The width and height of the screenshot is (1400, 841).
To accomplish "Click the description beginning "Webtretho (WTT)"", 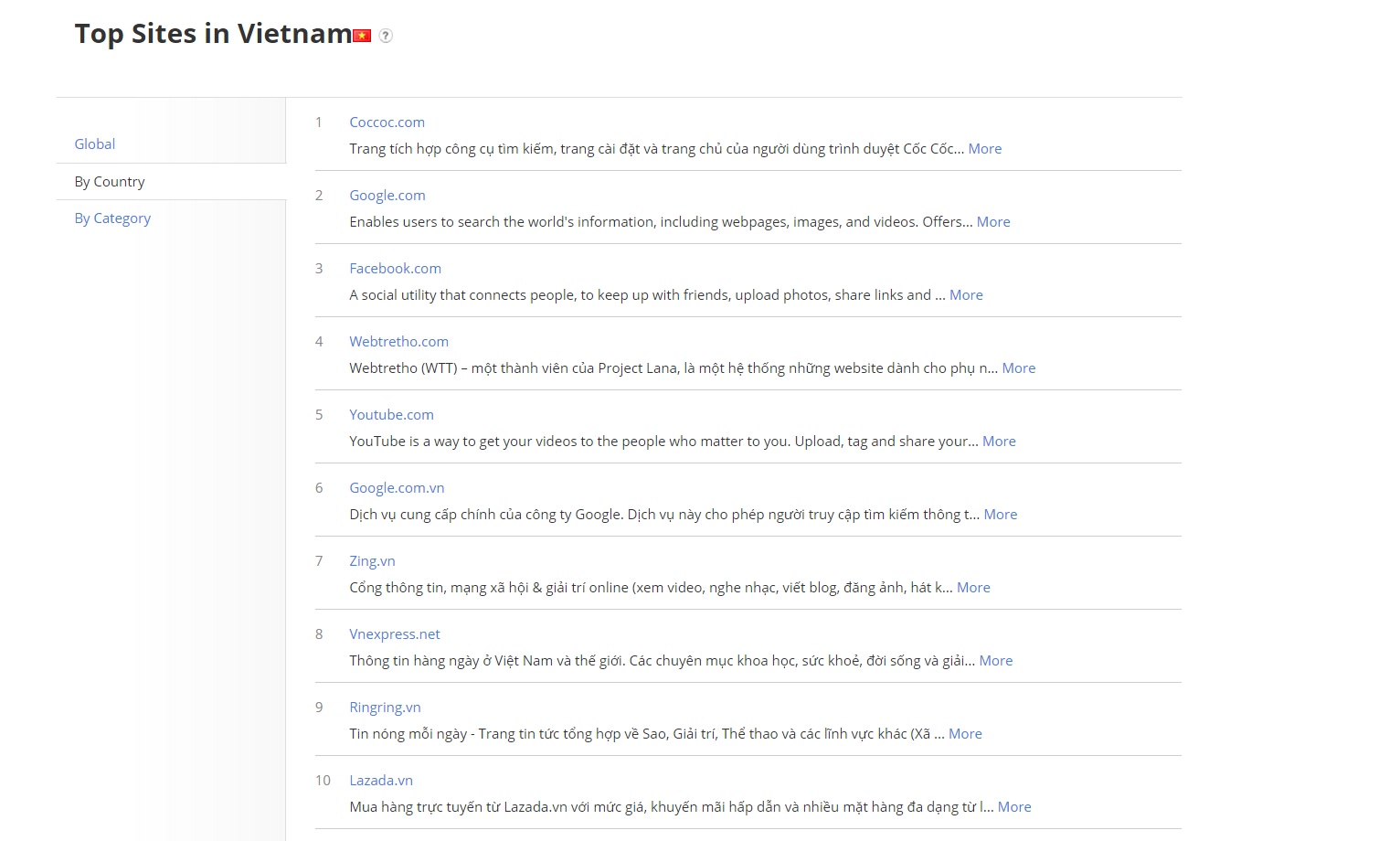I will 673,368.
